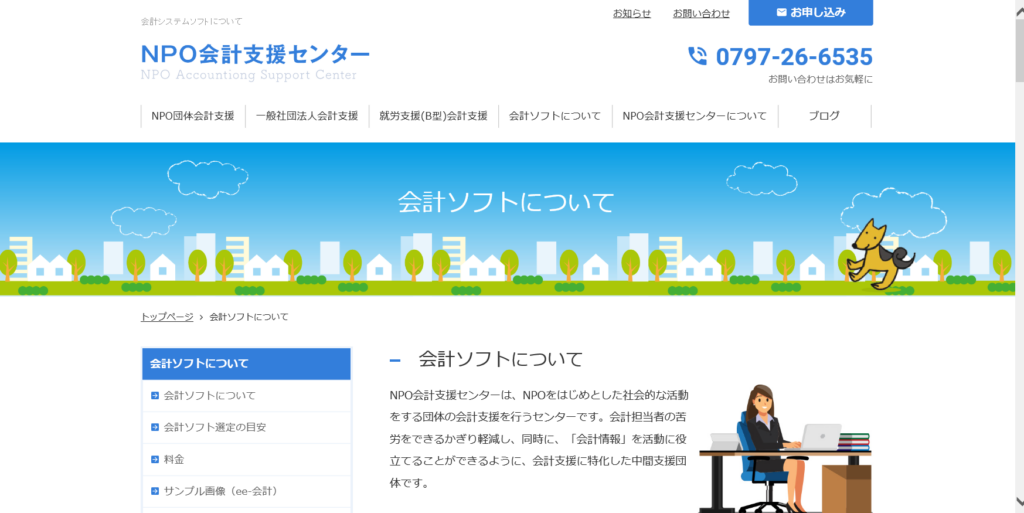1024x513 pixels.
Task: Click the page scrollbar down arrow
Action: (1019, 501)
